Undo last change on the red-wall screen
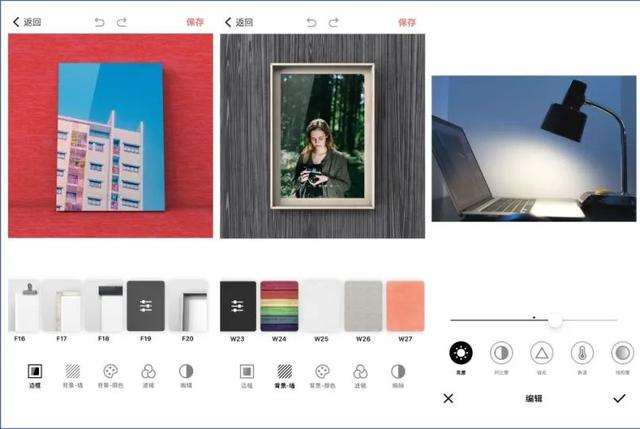 coord(99,22)
